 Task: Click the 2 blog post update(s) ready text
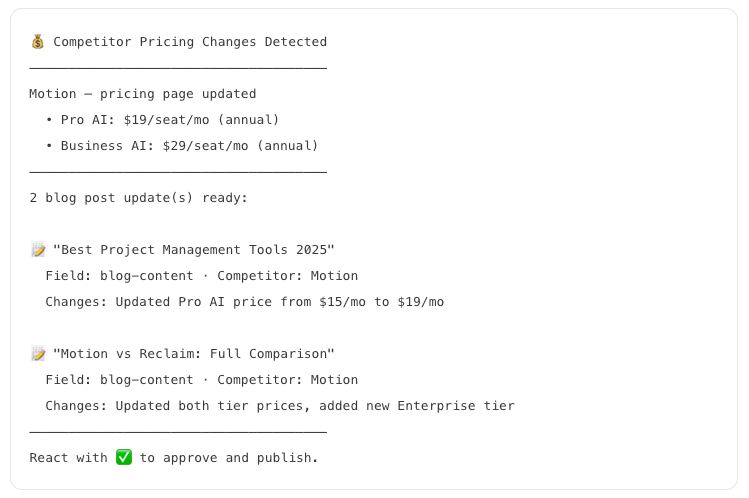[x=139, y=198]
